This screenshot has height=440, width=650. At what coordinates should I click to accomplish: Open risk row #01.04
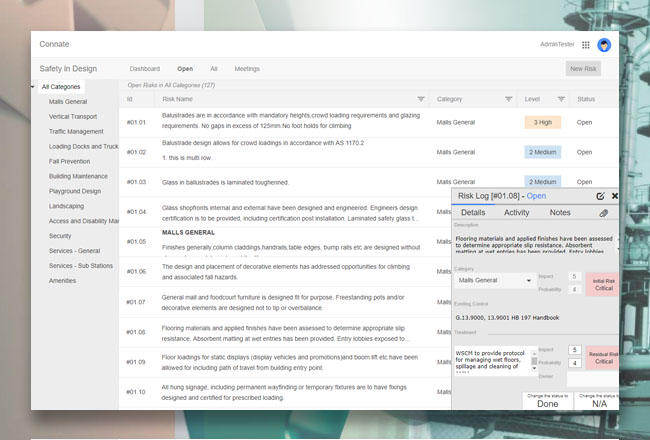pyautogui.click(x=285, y=212)
